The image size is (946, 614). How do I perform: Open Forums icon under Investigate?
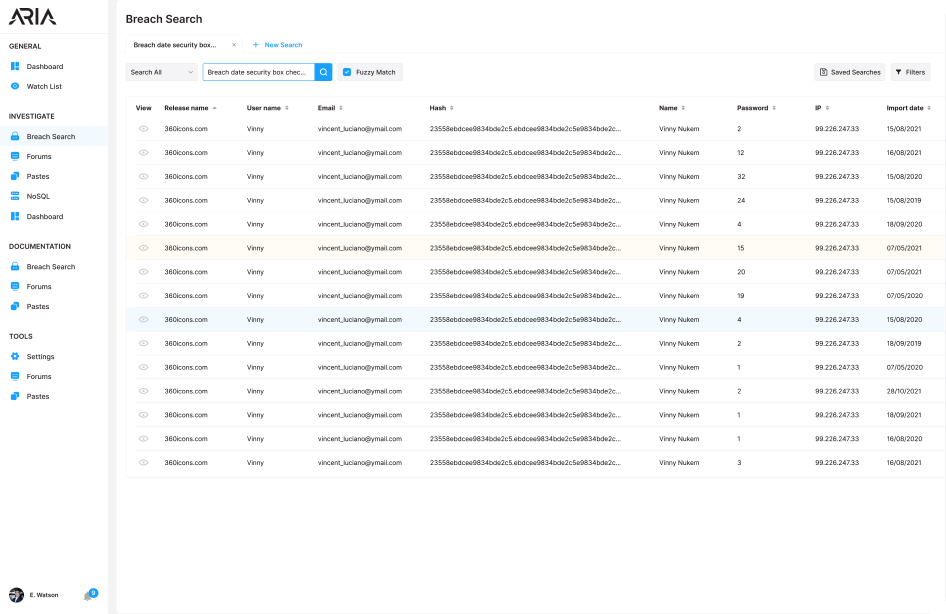15,156
